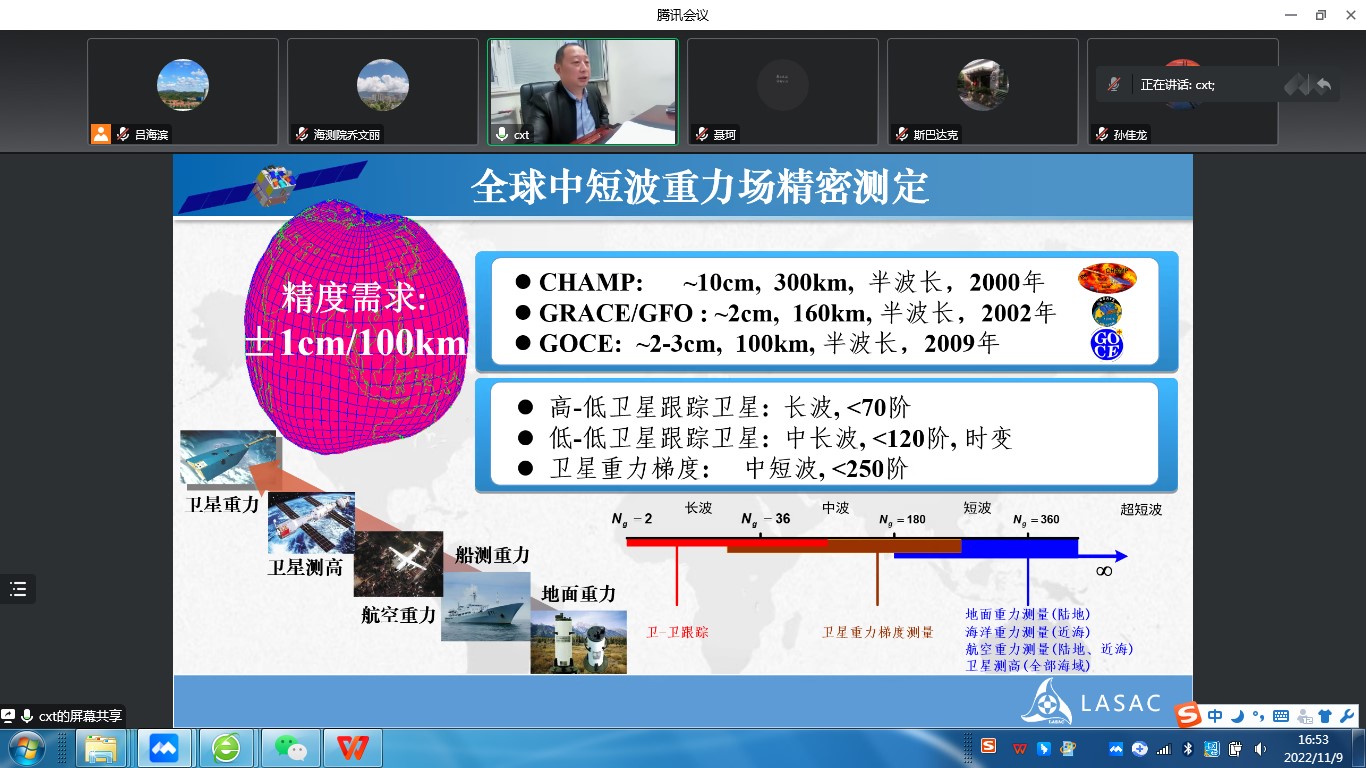Click the Bluetooth icon in system tray
The height and width of the screenshot is (768, 1366).
[1188, 748]
